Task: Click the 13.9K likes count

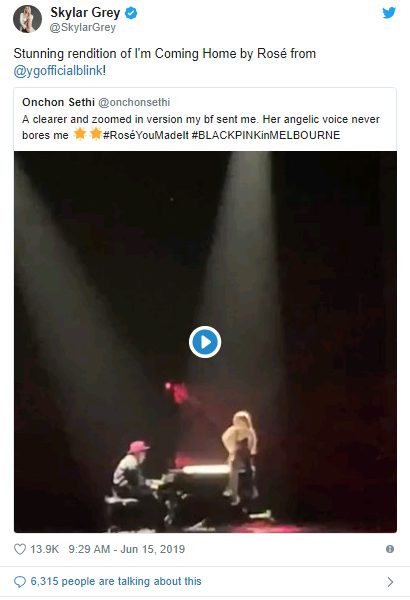Action: (44, 549)
